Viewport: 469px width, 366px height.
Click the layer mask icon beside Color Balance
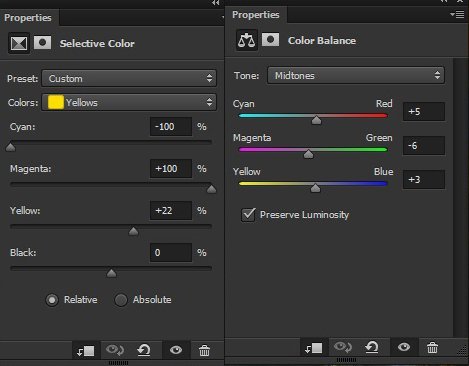coord(270,40)
